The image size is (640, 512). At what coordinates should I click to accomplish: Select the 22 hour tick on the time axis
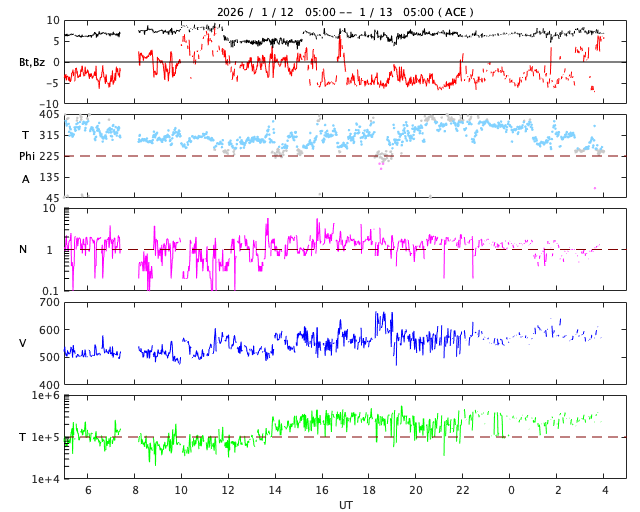(x=463, y=490)
